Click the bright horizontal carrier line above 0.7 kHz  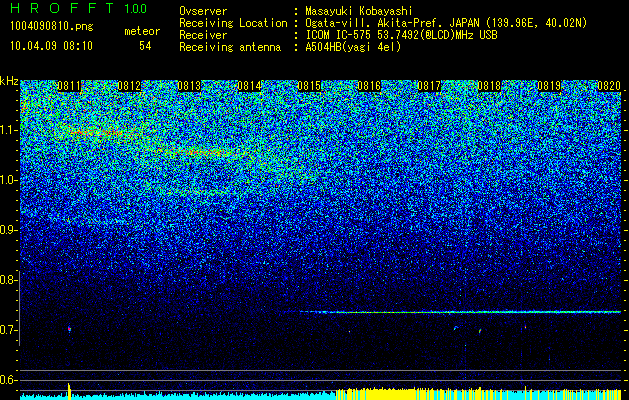(x=460, y=312)
